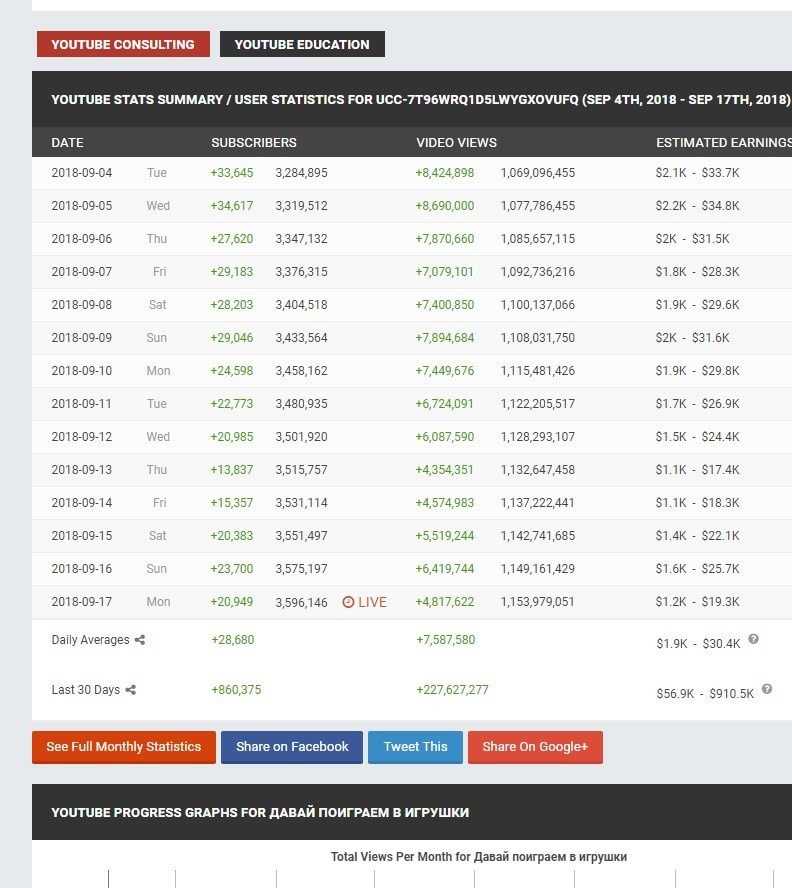Click daily average views +7,587,580

(x=446, y=640)
